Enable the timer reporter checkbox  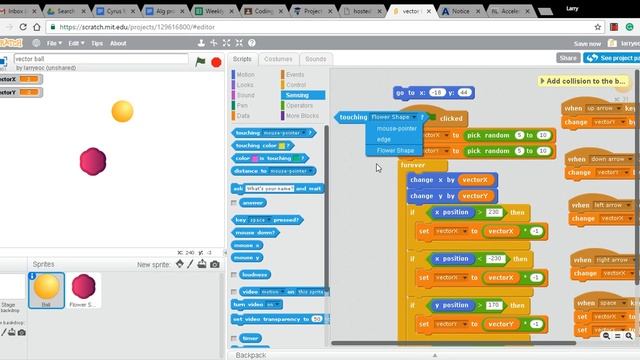[x=234, y=338]
